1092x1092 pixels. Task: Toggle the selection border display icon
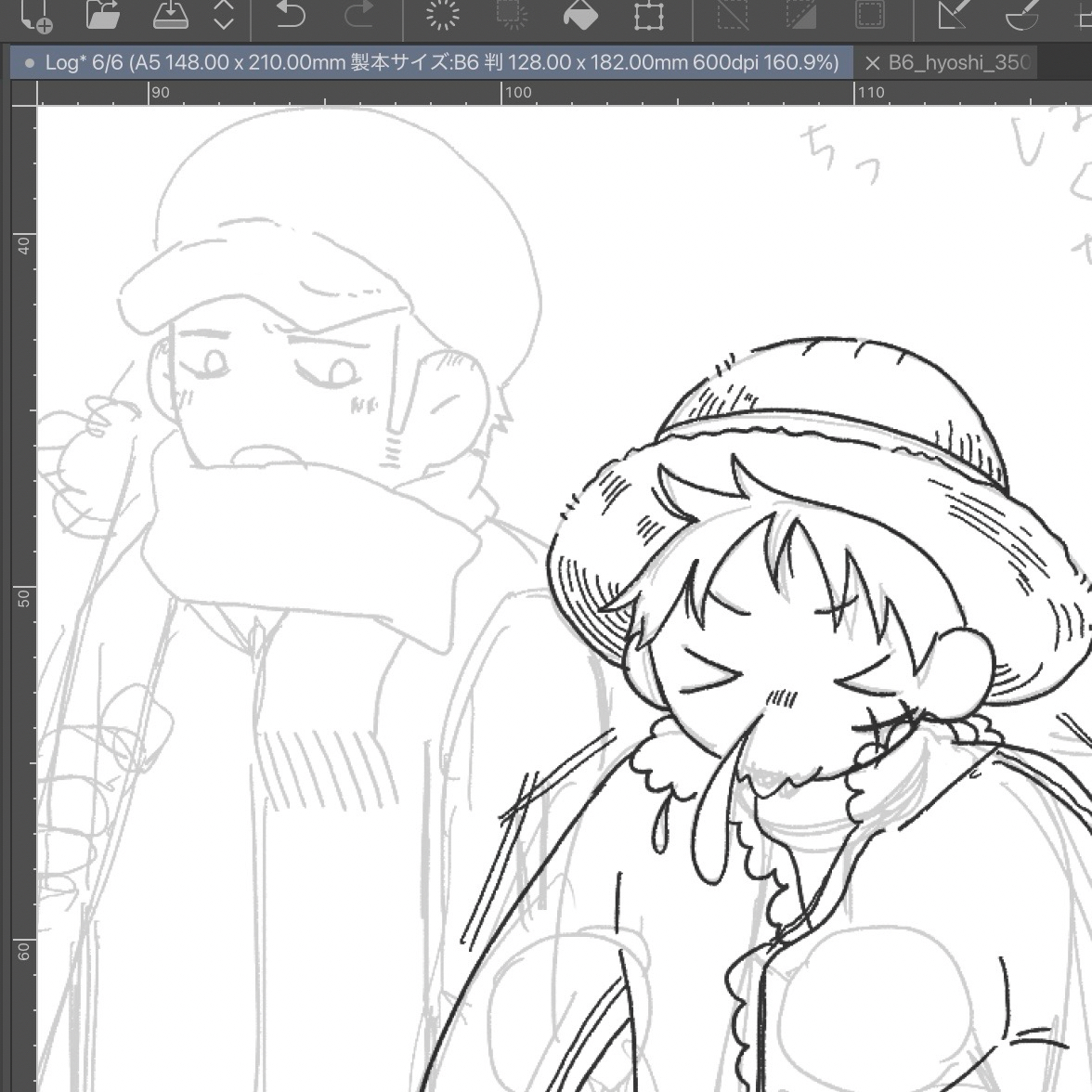click(x=870, y=15)
